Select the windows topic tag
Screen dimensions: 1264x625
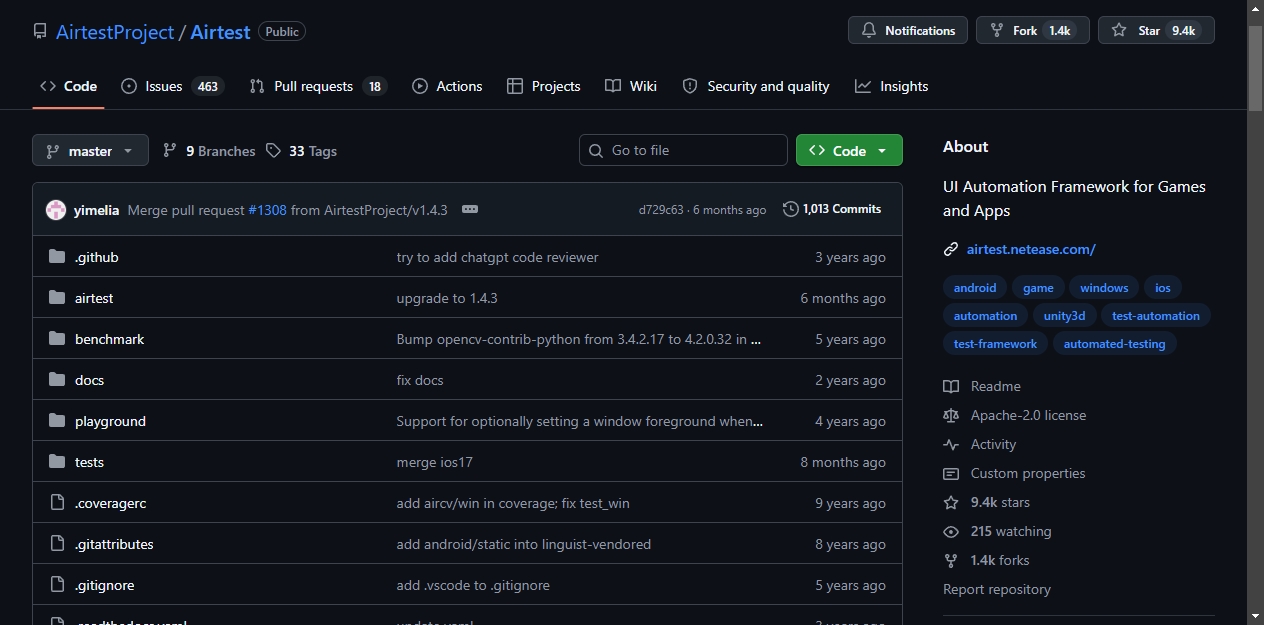click(x=1104, y=288)
